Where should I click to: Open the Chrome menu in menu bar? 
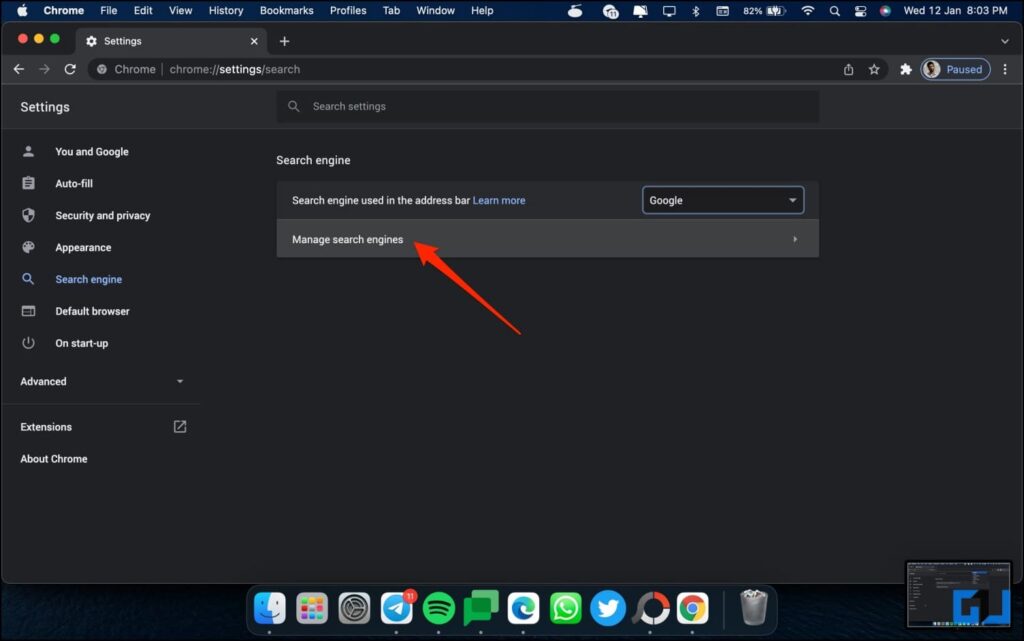coord(63,10)
